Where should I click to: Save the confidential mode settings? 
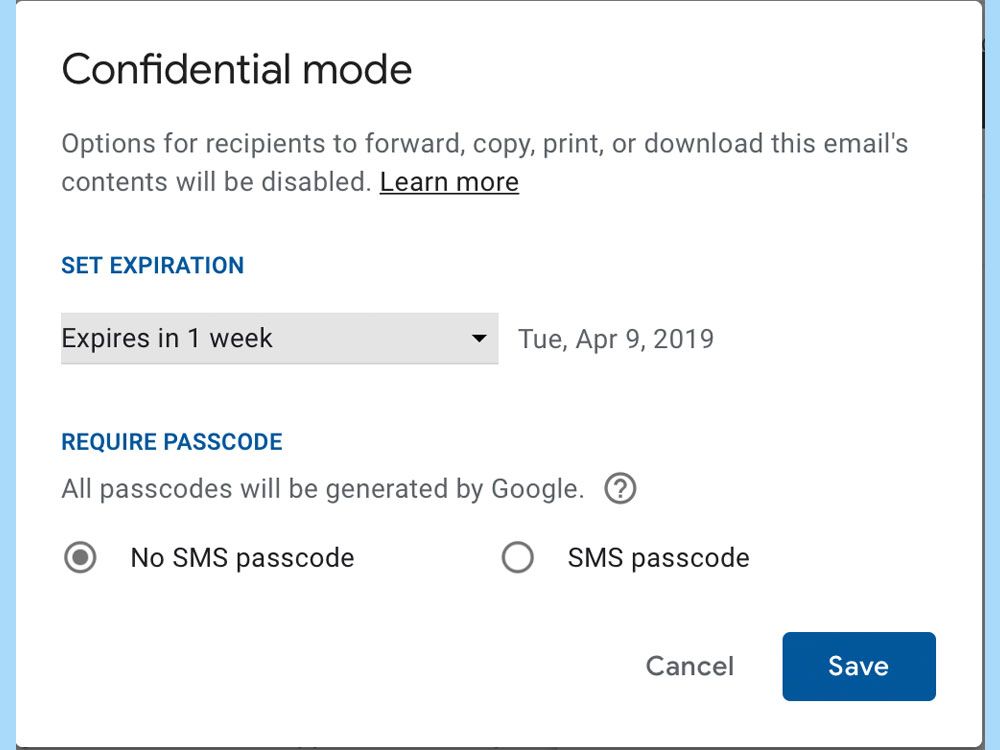pyautogui.click(x=858, y=666)
